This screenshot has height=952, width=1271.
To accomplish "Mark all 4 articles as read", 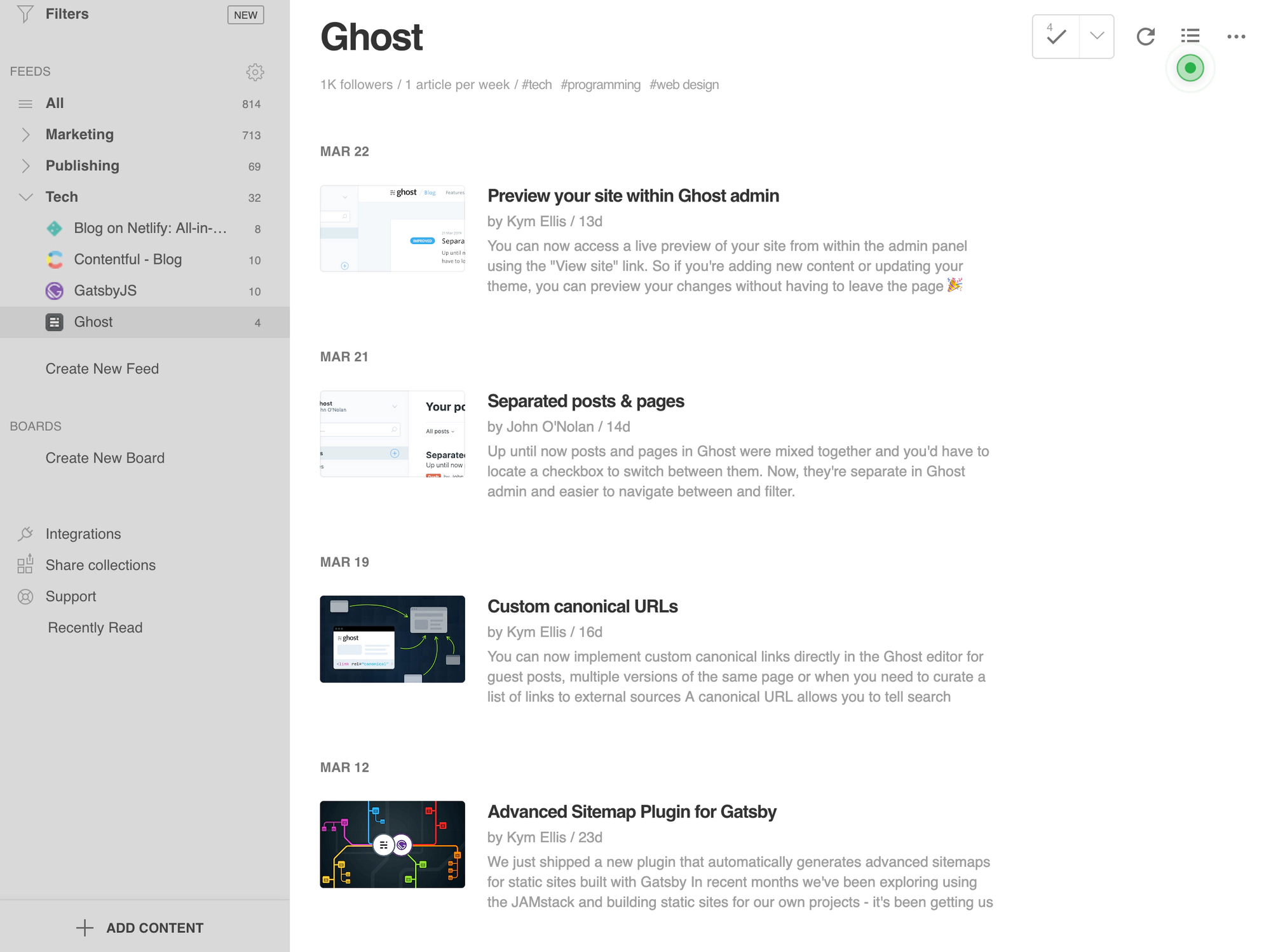I will [x=1056, y=37].
